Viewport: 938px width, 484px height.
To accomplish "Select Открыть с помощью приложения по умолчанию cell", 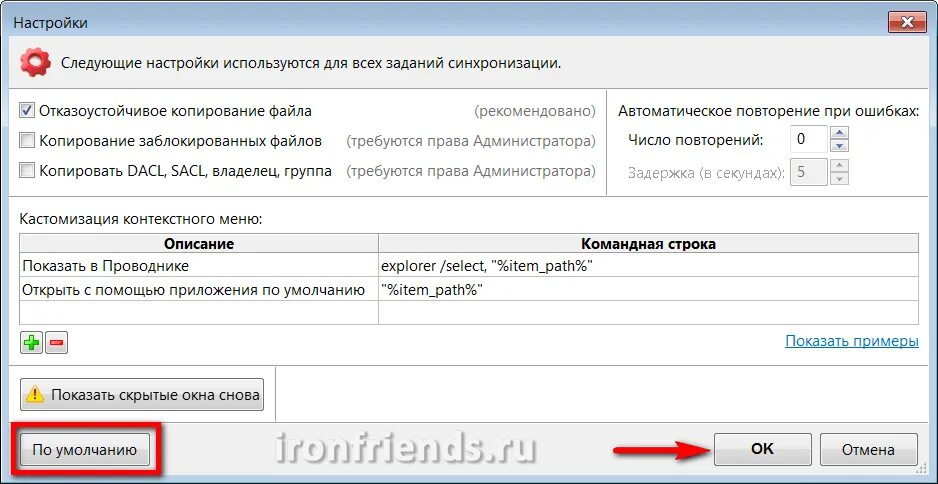I will tap(199, 289).
